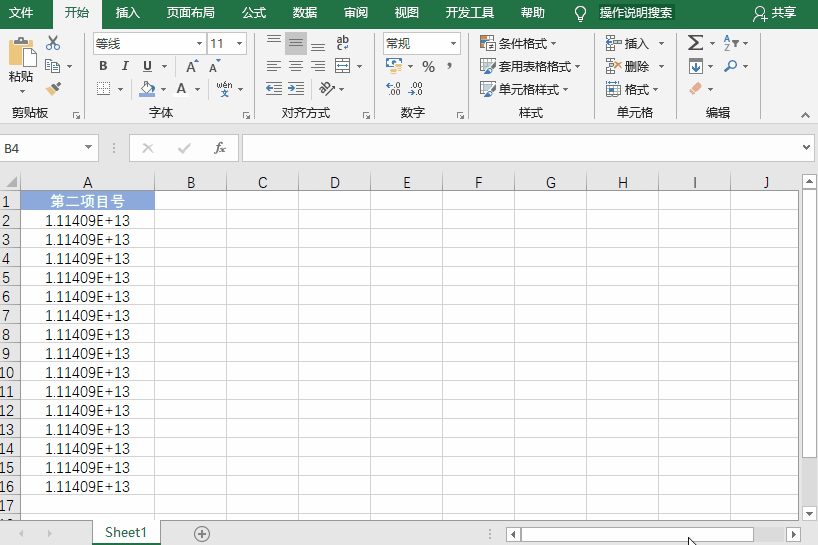Toggle Underline formatting
This screenshot has height=545, width=818.
147,66
